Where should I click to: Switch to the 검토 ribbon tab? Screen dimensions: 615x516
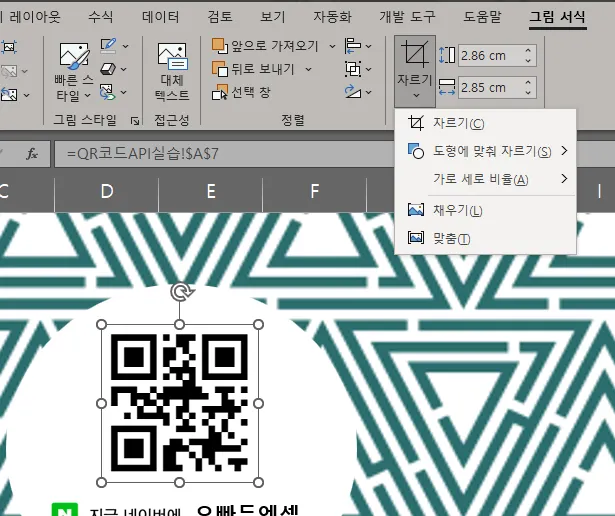tap(220, 17)
